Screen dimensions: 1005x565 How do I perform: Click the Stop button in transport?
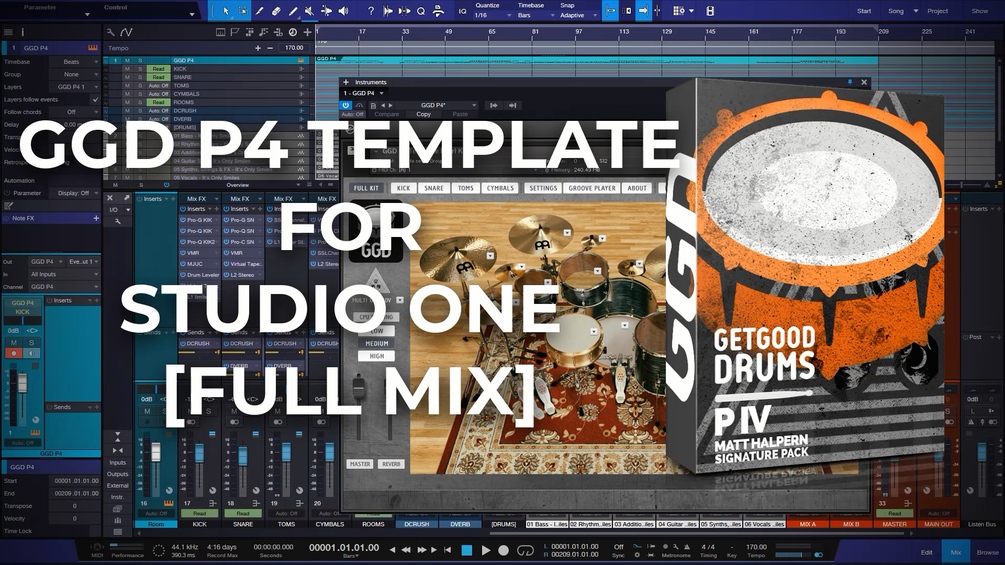pos(467,550)
